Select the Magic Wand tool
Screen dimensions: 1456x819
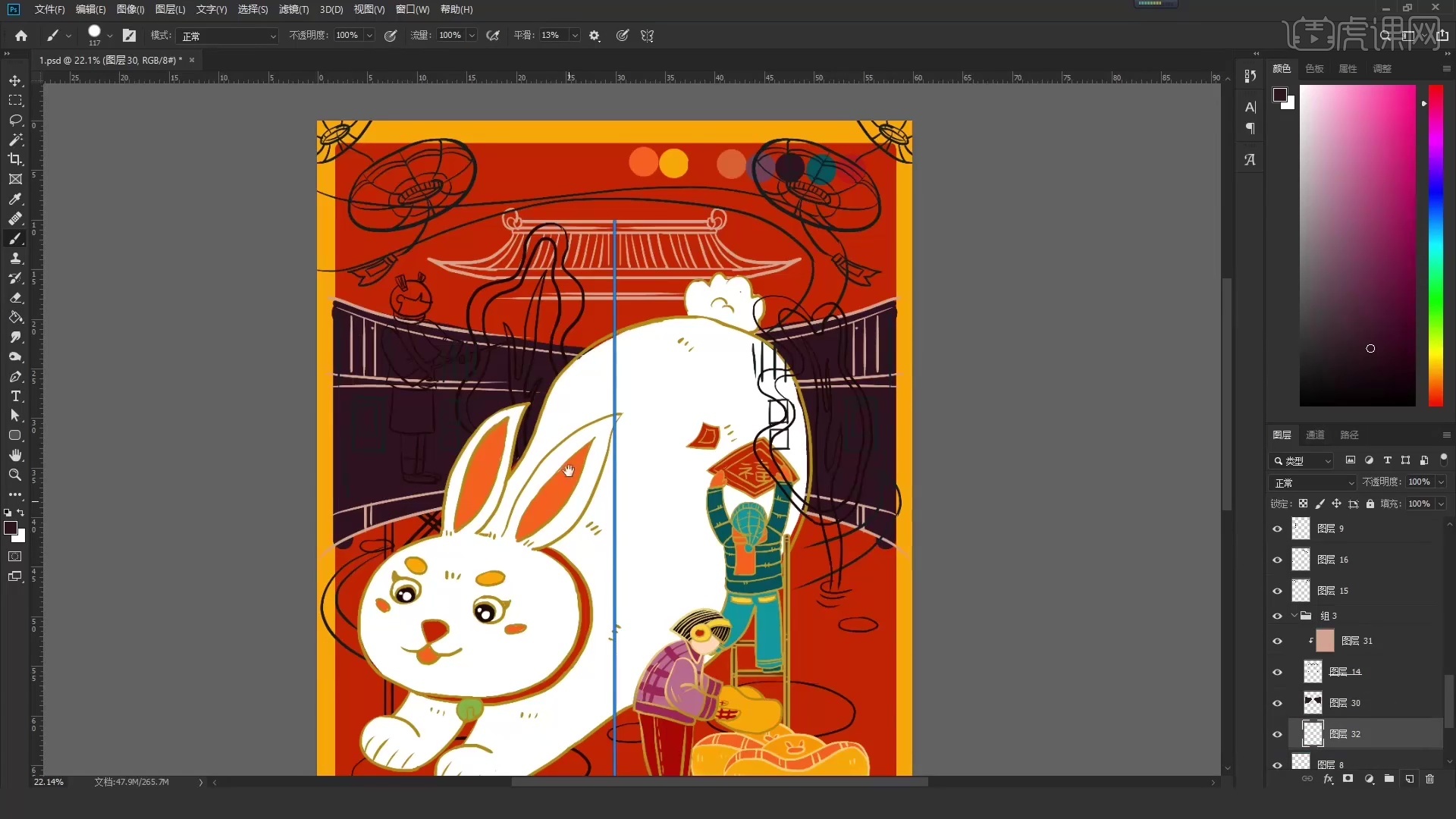[x=15, y=140]
